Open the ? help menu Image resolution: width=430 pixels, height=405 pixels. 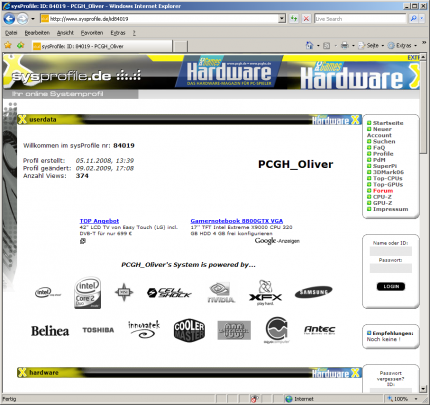(x=134, y=33)
